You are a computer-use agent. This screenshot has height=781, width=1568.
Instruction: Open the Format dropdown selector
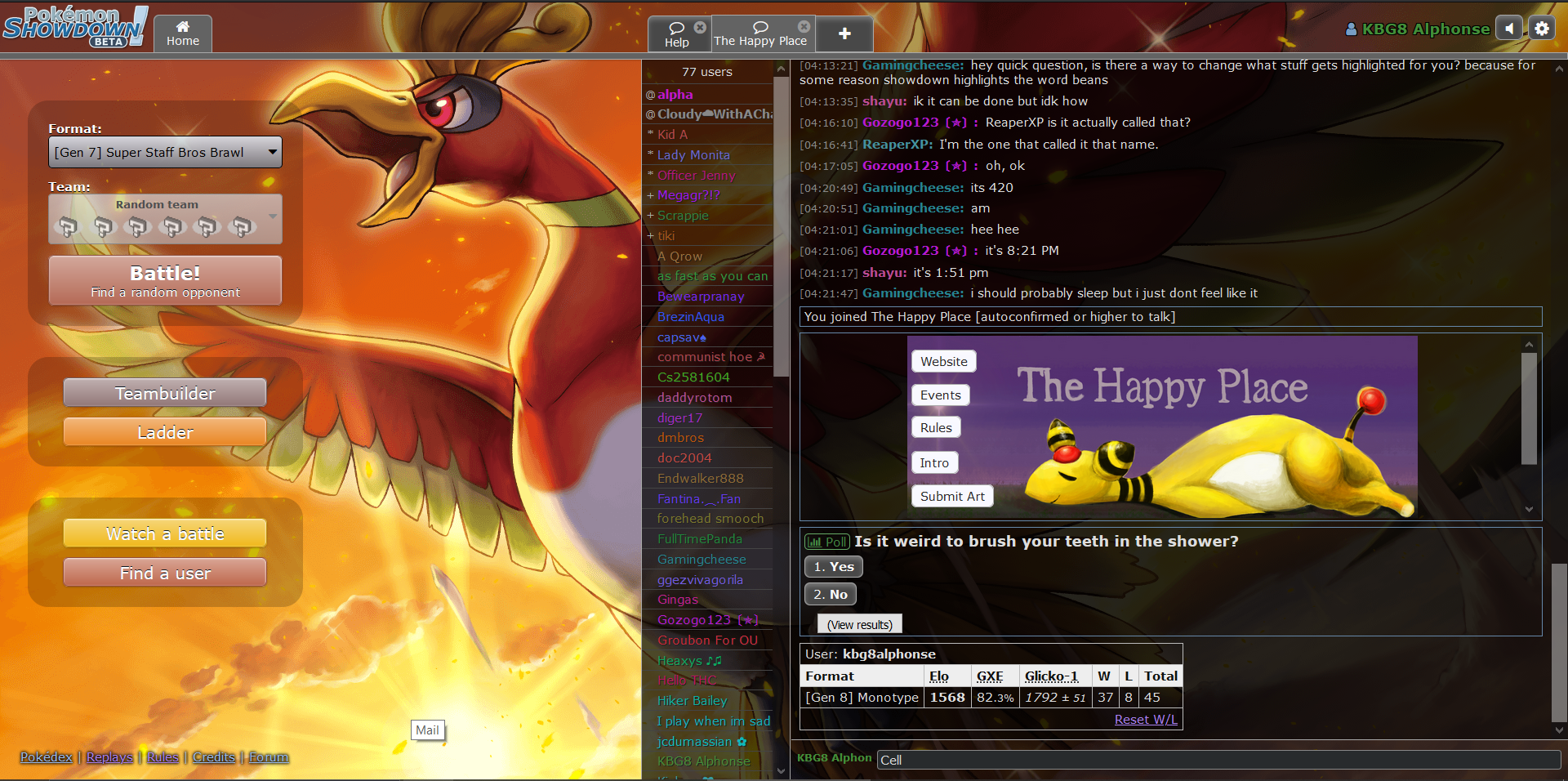click(x=165, y=152)
